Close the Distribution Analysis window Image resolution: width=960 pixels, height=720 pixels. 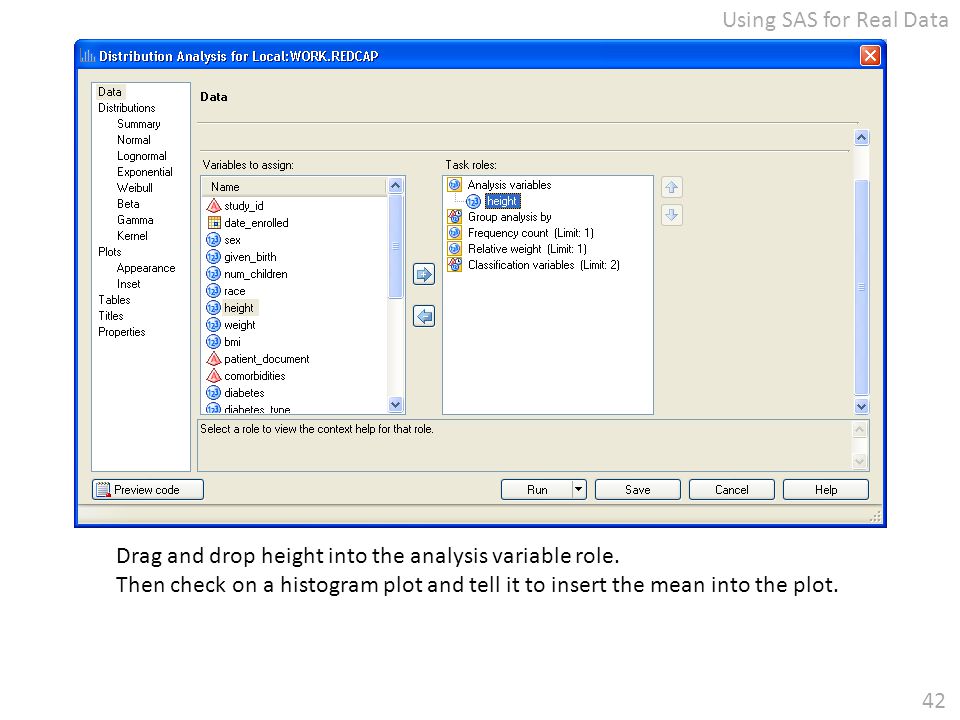pyautogui.click(x=870, y=56)
